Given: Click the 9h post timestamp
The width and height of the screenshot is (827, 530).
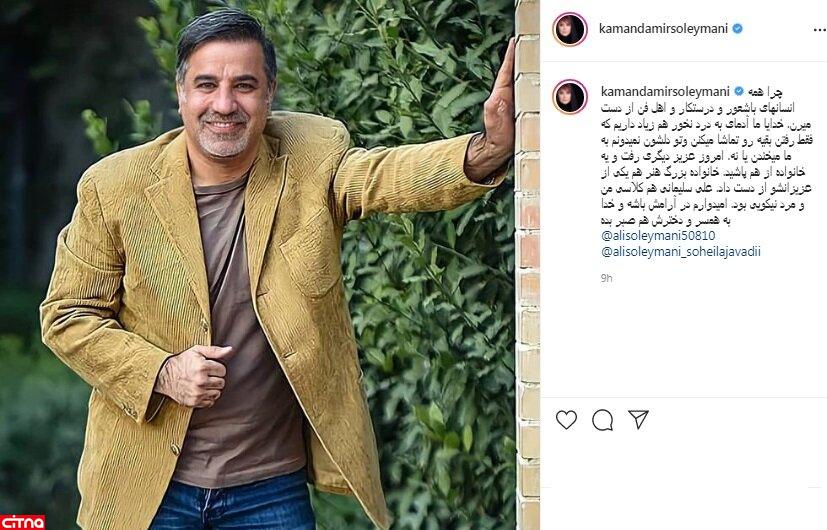Looking at the screenshot, I should point(607,278).
